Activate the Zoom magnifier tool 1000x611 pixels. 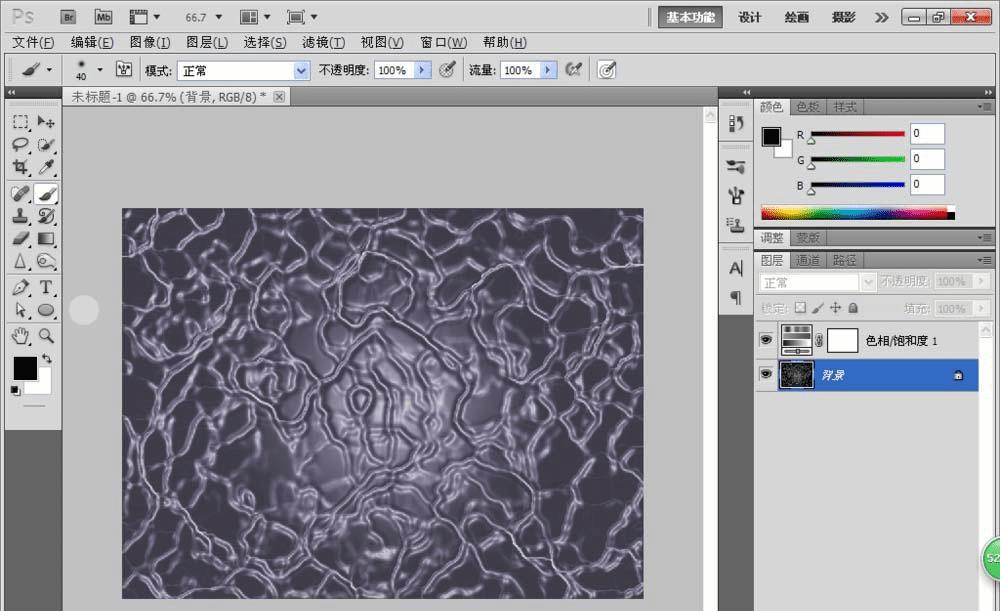pyautogui.click(x=46, y=336)
